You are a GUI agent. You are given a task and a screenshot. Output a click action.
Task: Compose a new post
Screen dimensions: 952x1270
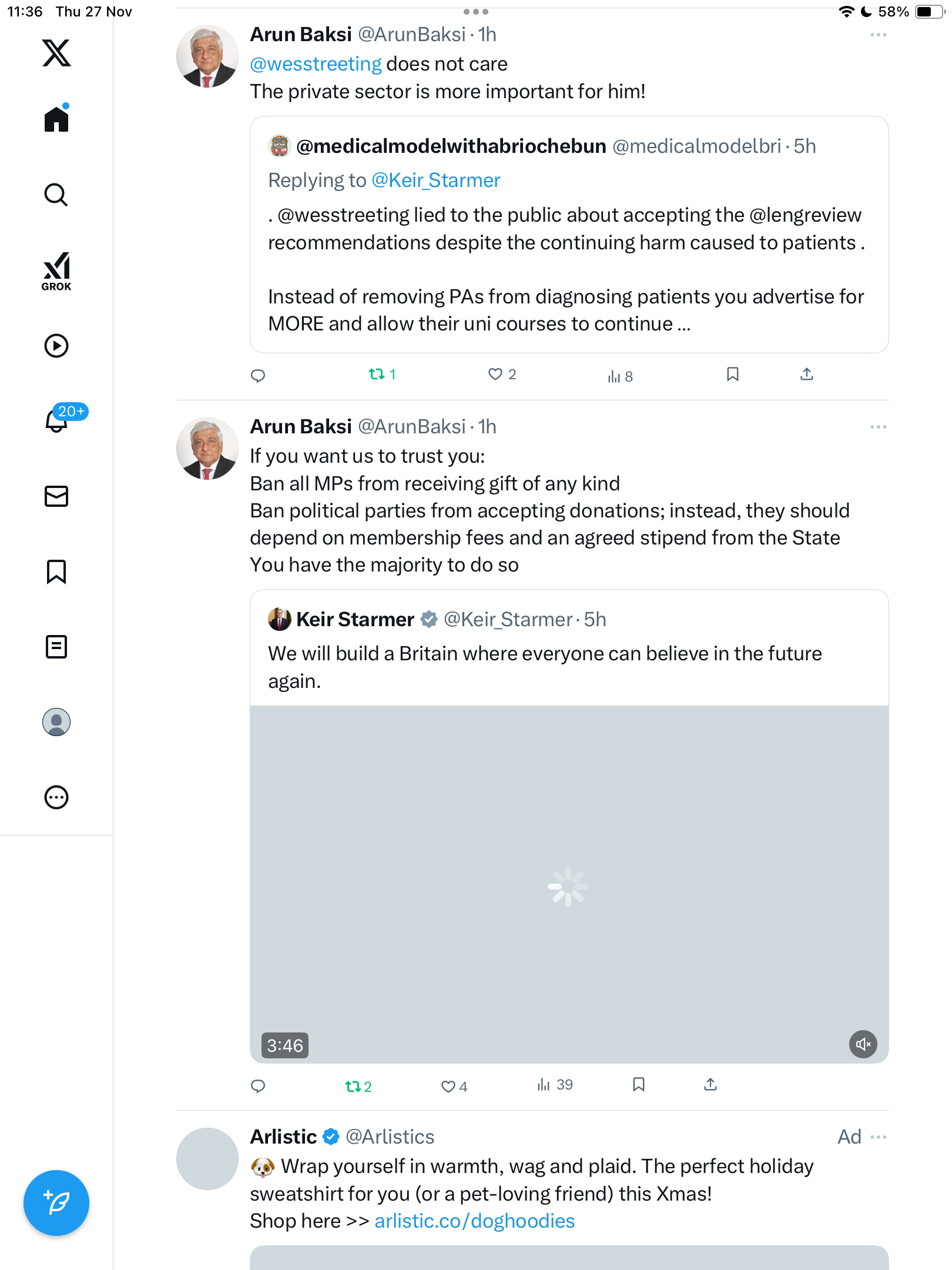click(x=56, y=1203)
